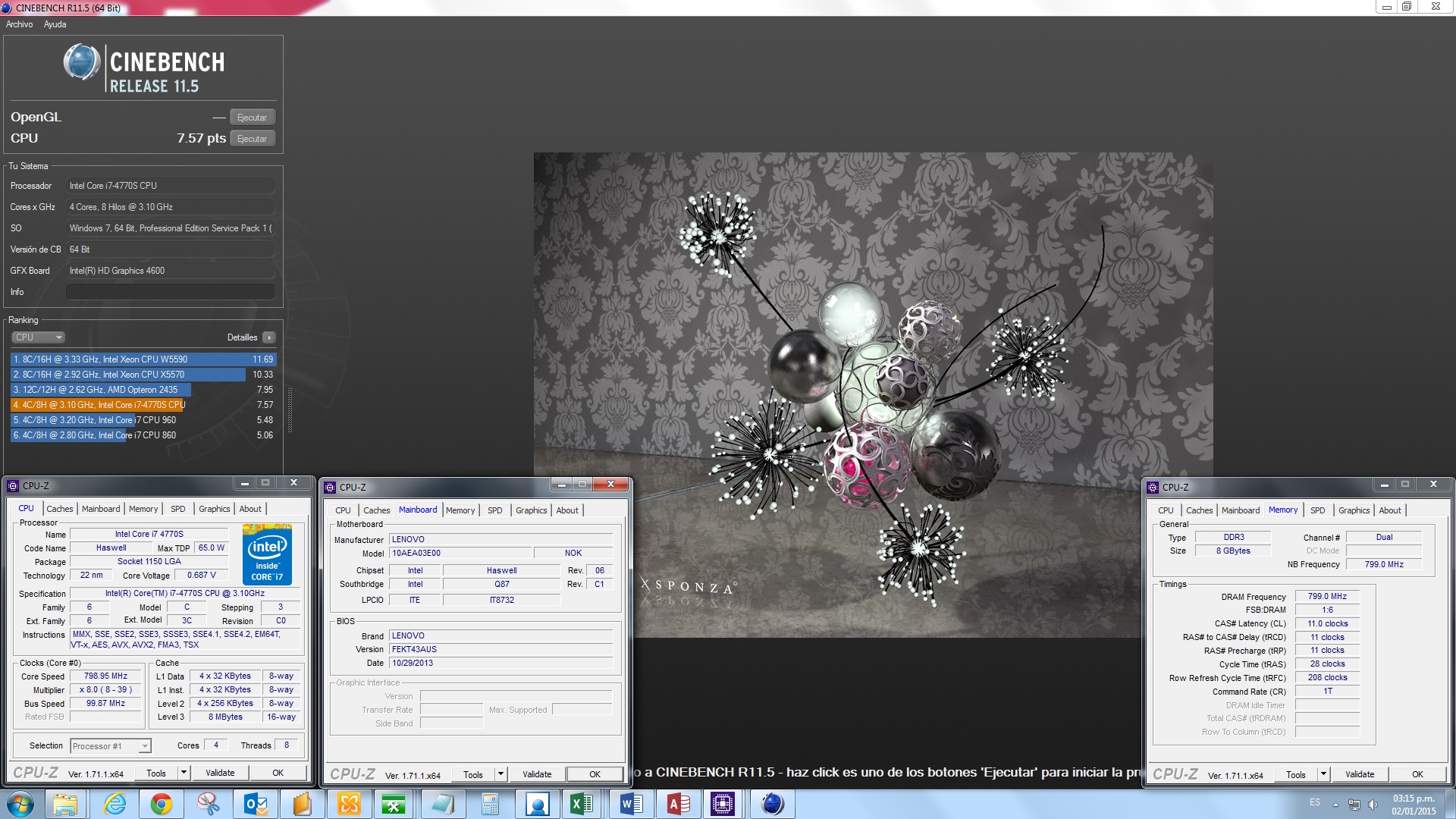
Task: Click the ES language indicator
Action: point(1314,802)
